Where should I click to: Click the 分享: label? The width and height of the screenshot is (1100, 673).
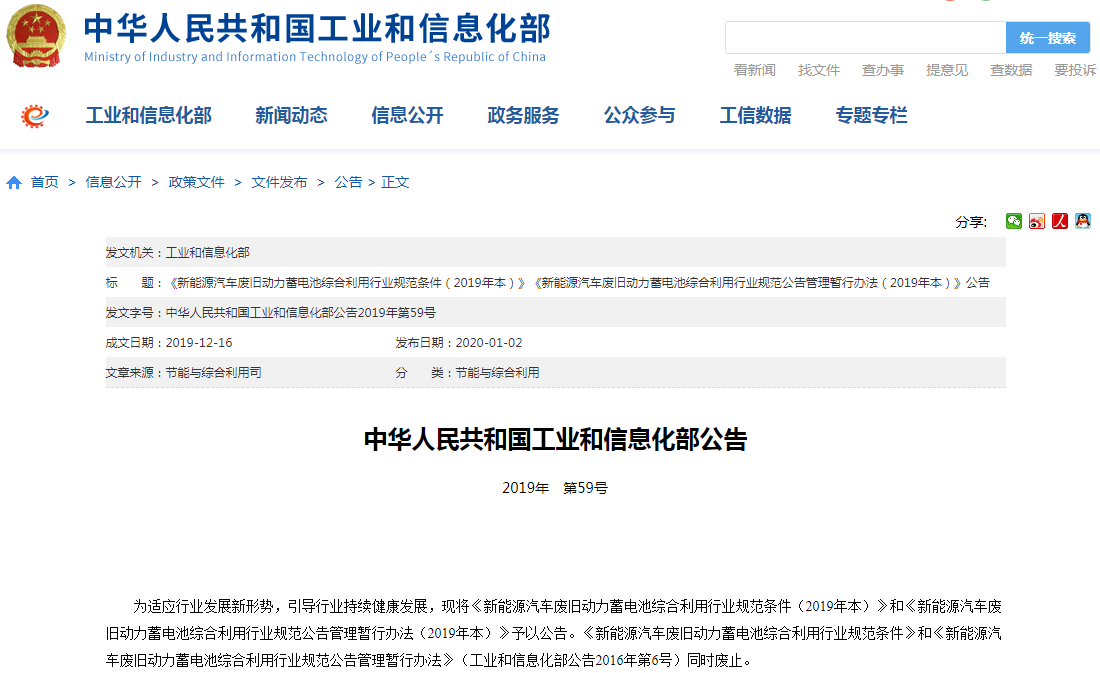(971, 222)
